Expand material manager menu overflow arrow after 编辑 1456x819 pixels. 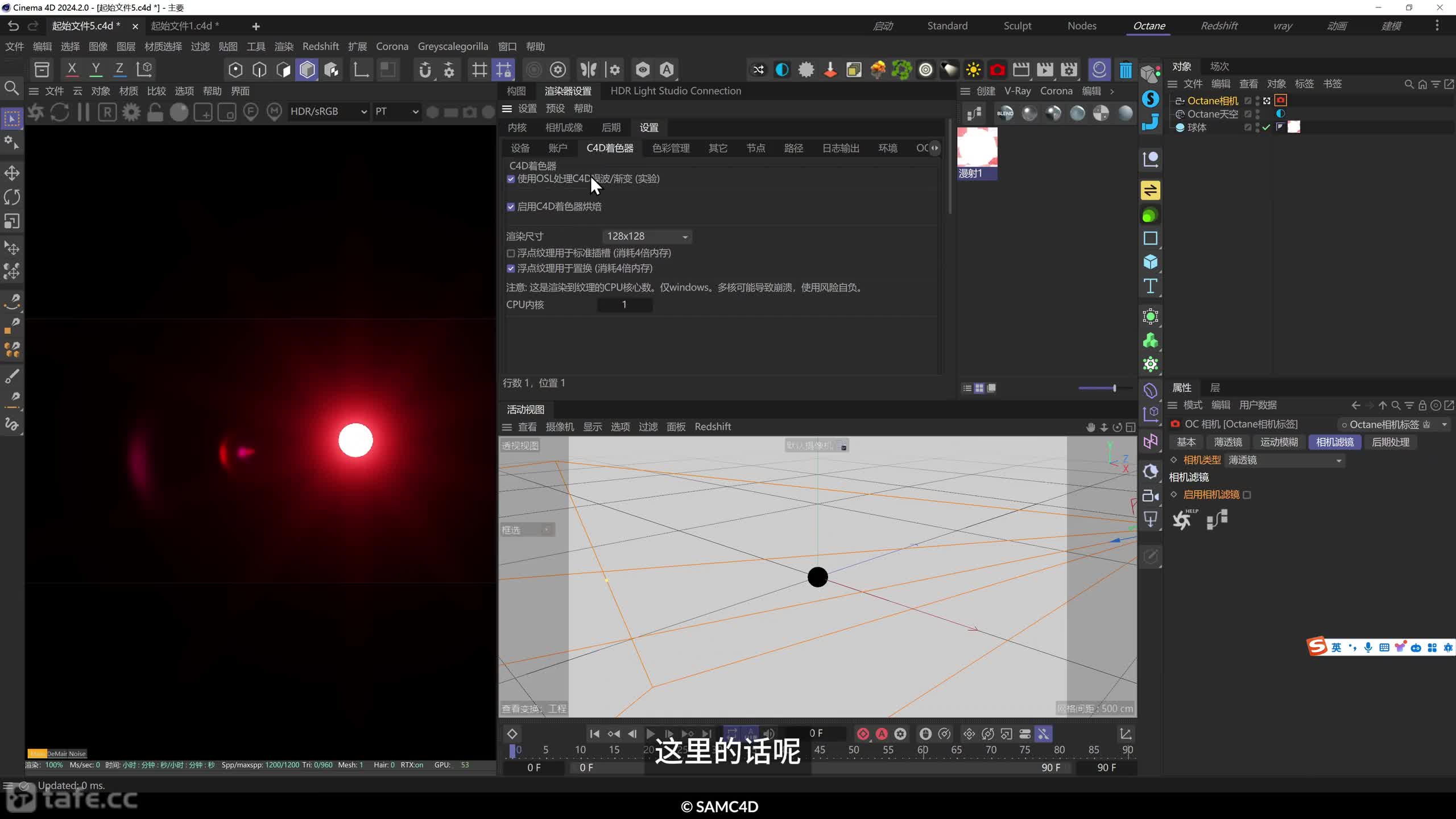tap(1112, 91)
